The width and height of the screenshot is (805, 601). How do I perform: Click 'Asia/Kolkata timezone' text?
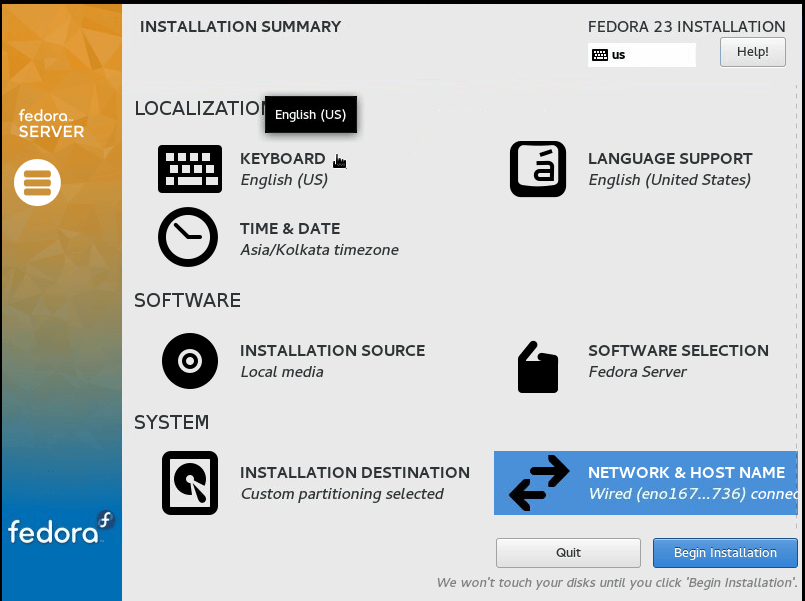pyautogui.click(x=319, y=250)
